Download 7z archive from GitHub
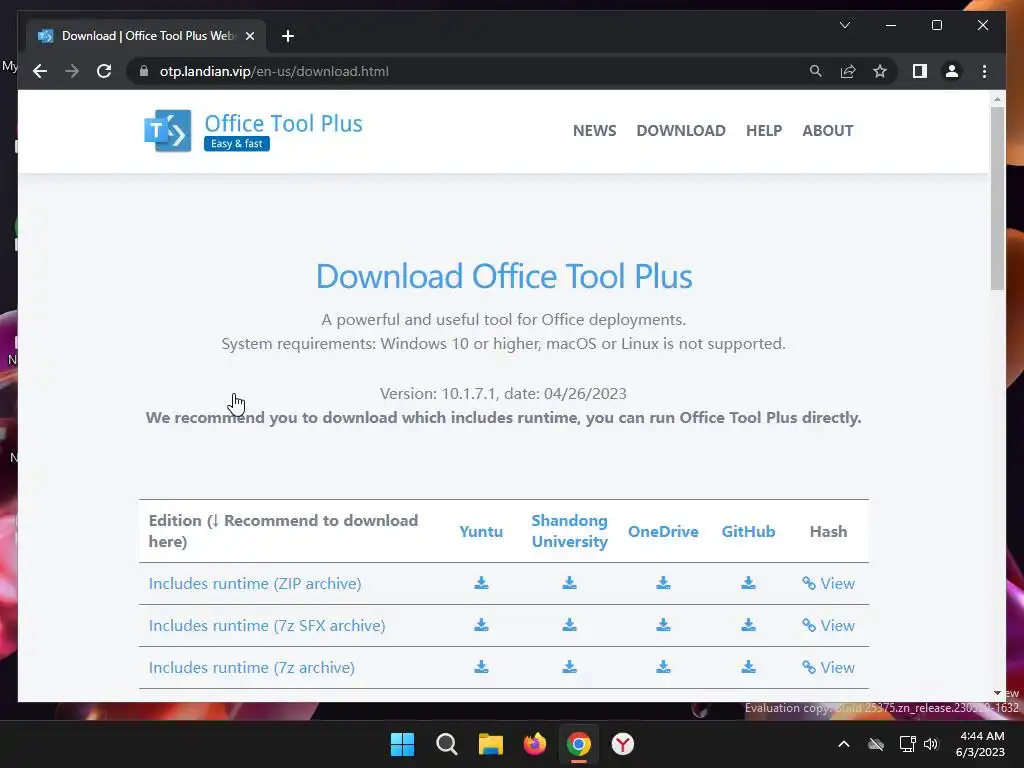This screenshot has height=768, width=1024. point(748,667)
